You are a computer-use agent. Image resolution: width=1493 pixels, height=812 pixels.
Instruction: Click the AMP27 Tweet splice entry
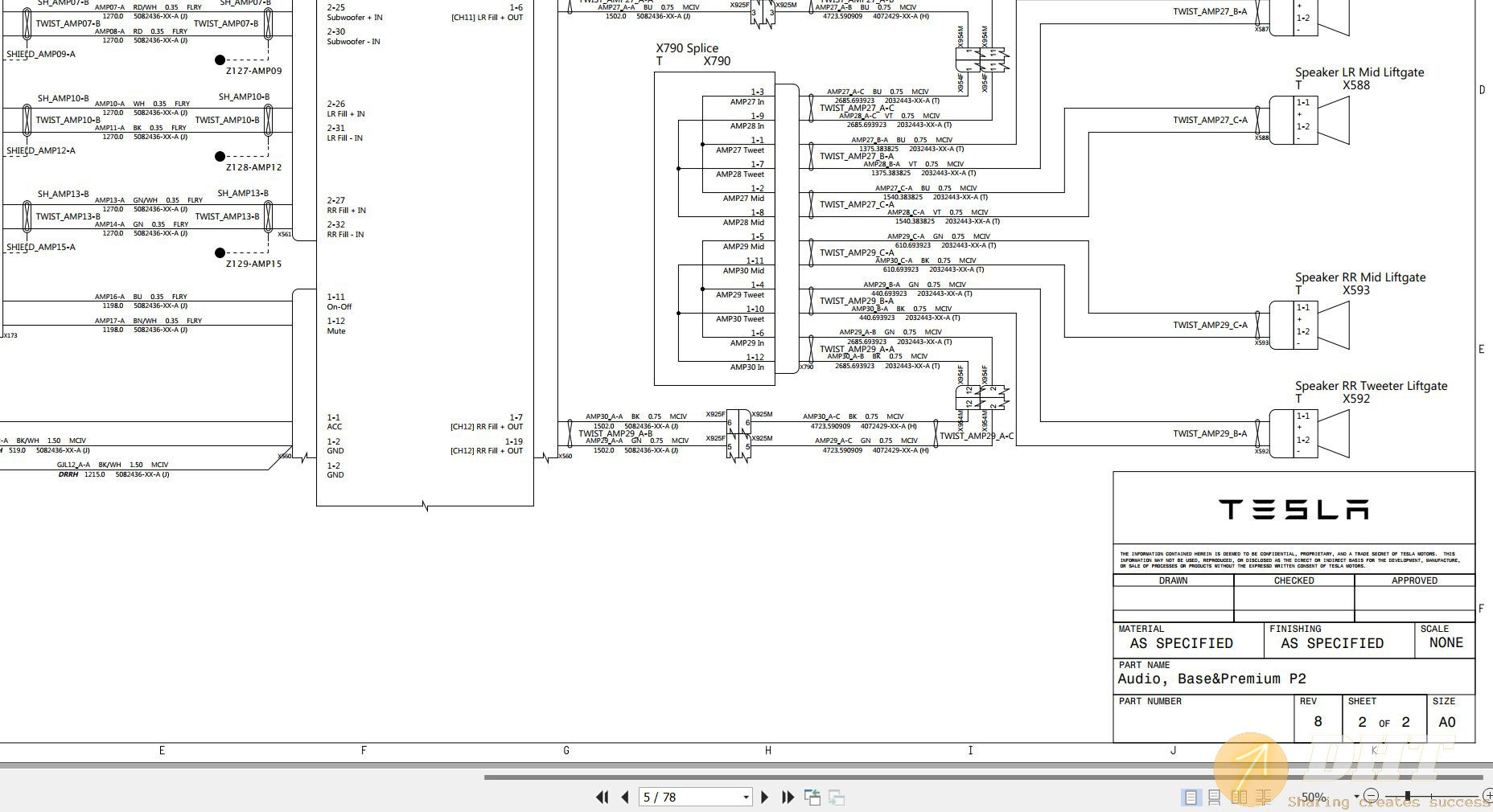click(x=740, y=150)
